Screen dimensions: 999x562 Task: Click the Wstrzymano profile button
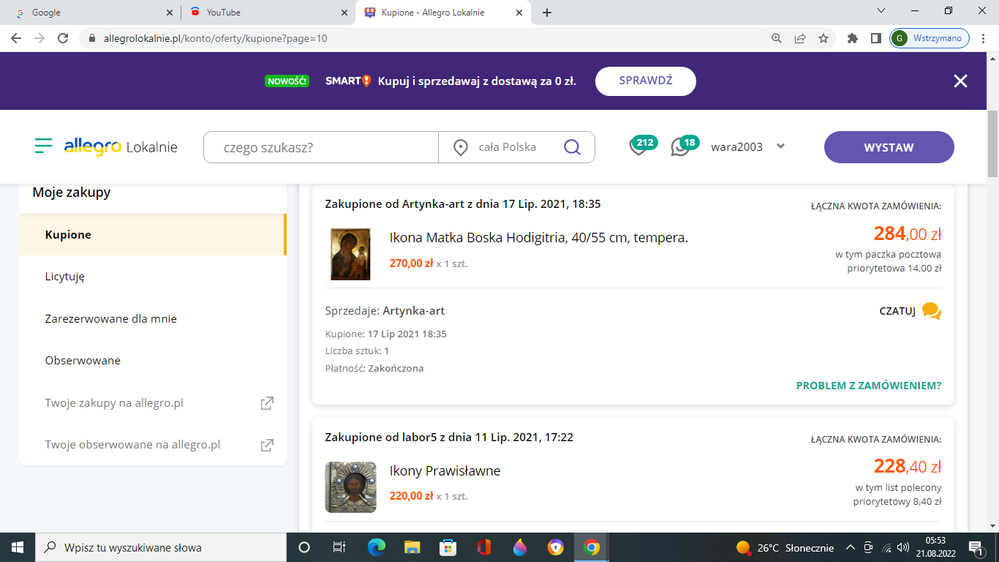point(930,38)
